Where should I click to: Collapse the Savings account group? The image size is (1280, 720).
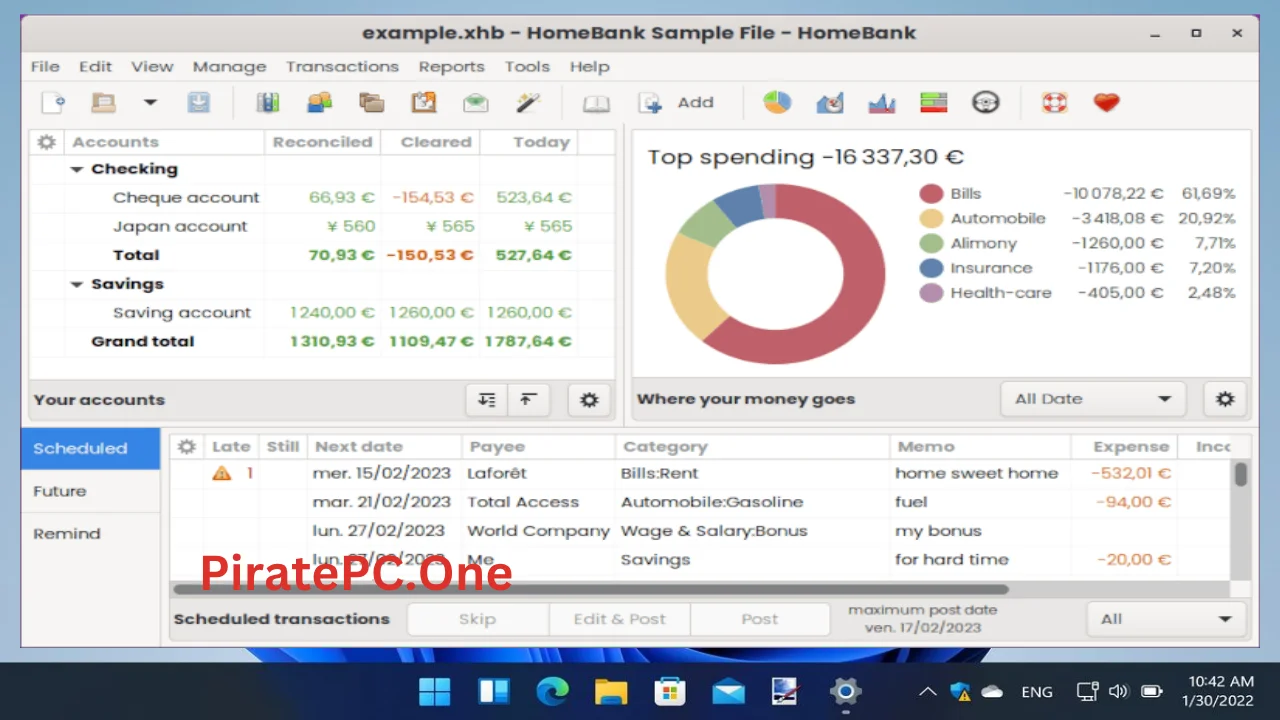coord(77,285)
